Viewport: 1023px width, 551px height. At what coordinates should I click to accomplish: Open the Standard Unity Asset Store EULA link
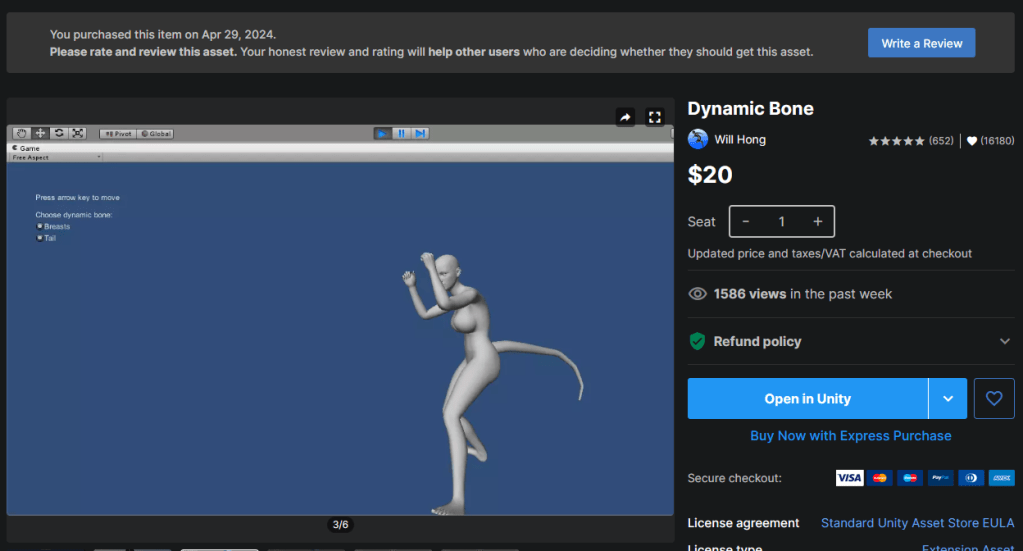click(917, 523)
